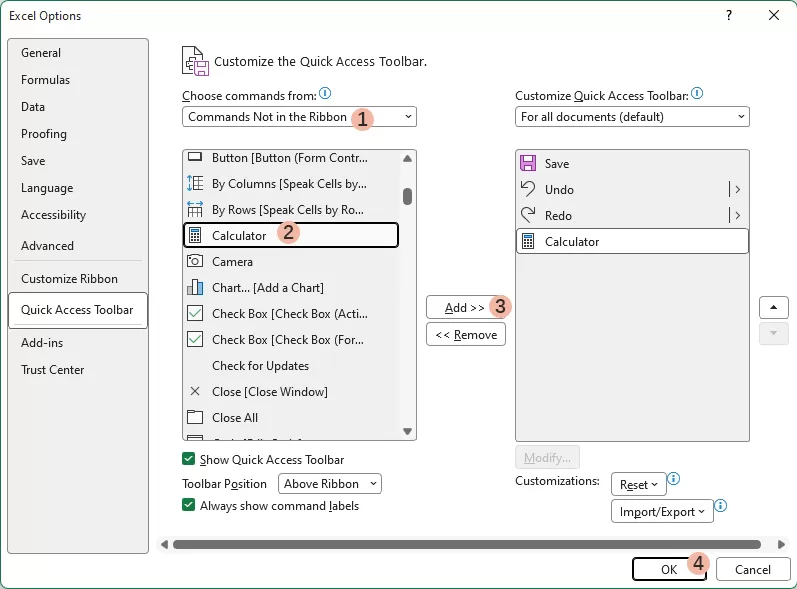This screenshot has width=797, height=589.
Task: Open the Toolbar Position dropdown
Action: [x=330, y=484]
